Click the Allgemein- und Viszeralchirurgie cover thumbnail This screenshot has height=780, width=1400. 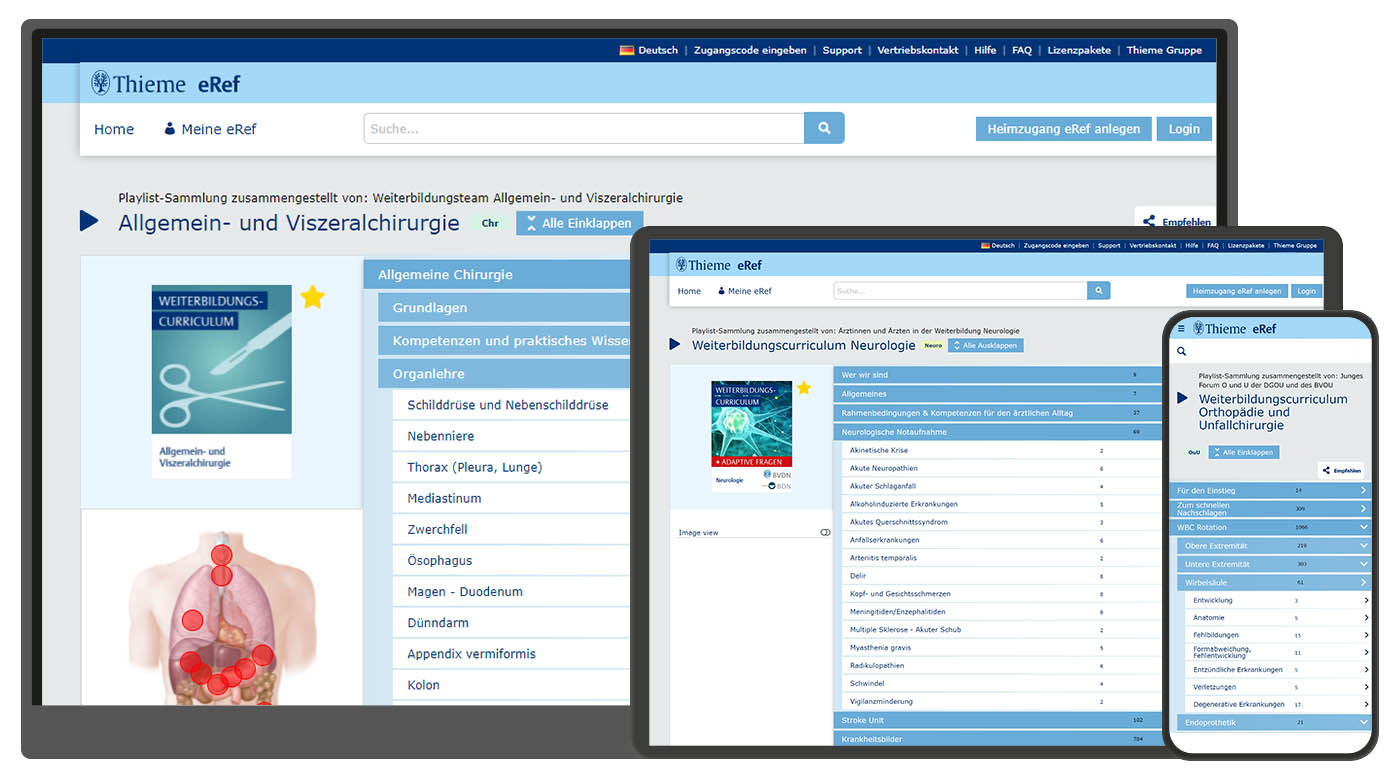pos(222,380)
